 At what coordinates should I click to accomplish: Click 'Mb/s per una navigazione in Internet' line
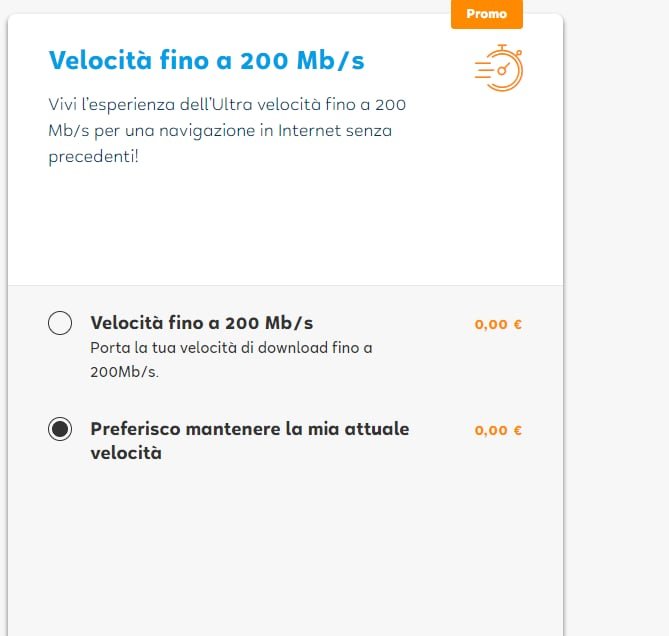pyautogui.click(x=219, y=131)
